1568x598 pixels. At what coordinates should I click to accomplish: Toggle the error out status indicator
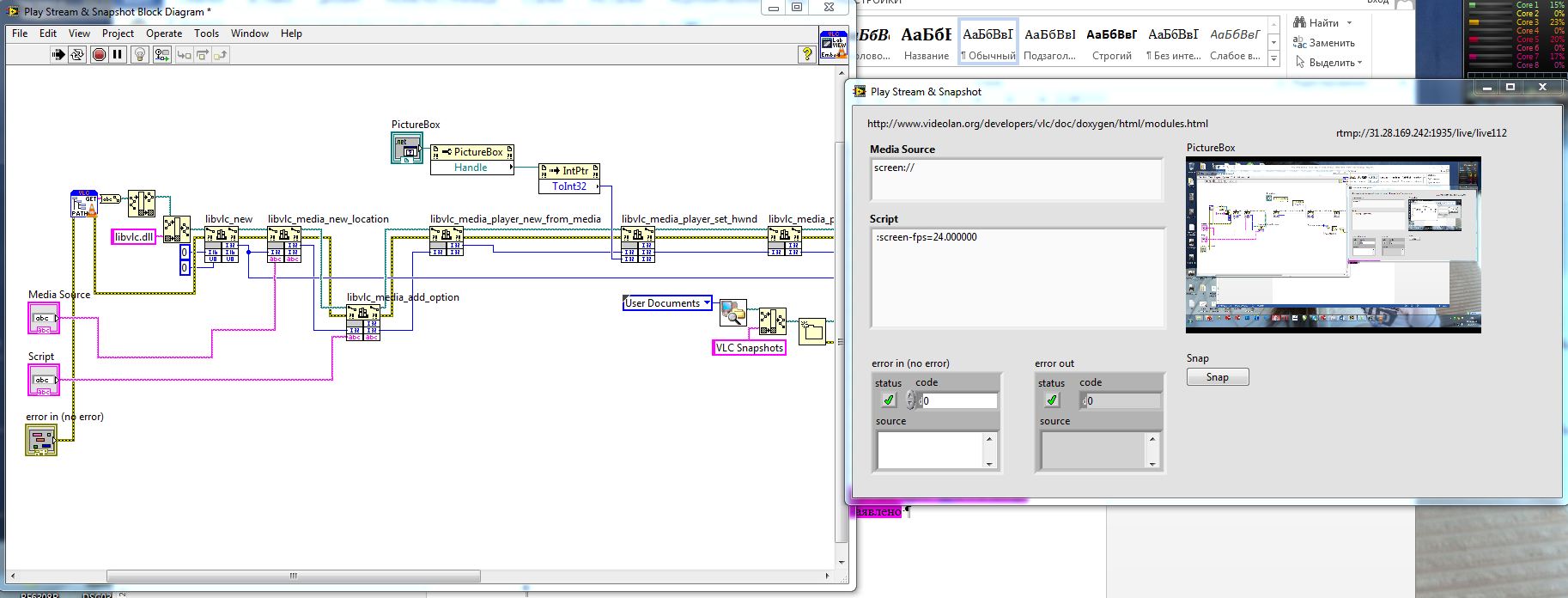pyautogui.click(x=1051, y=400)
